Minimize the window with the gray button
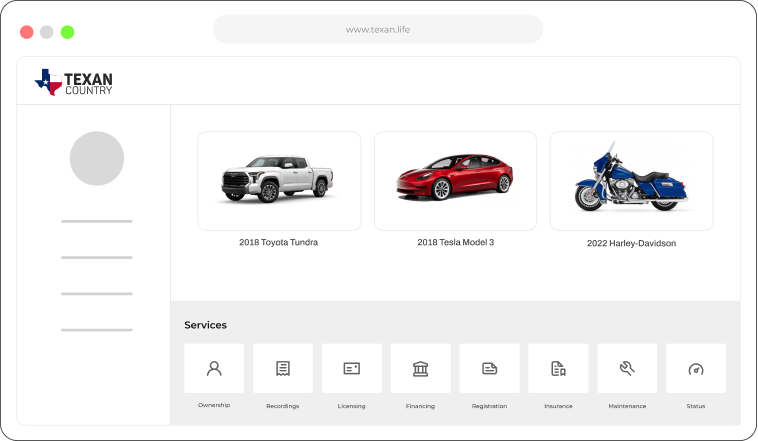Screen dimensions: 758x441 (x=46, y=32)
